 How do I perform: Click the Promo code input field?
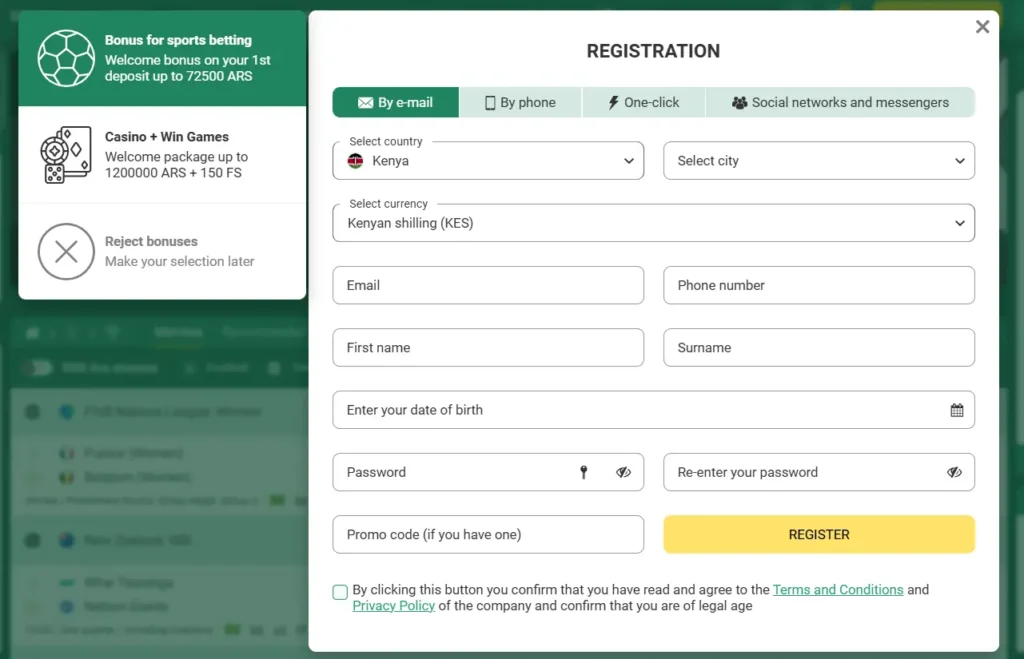[488, 534]
